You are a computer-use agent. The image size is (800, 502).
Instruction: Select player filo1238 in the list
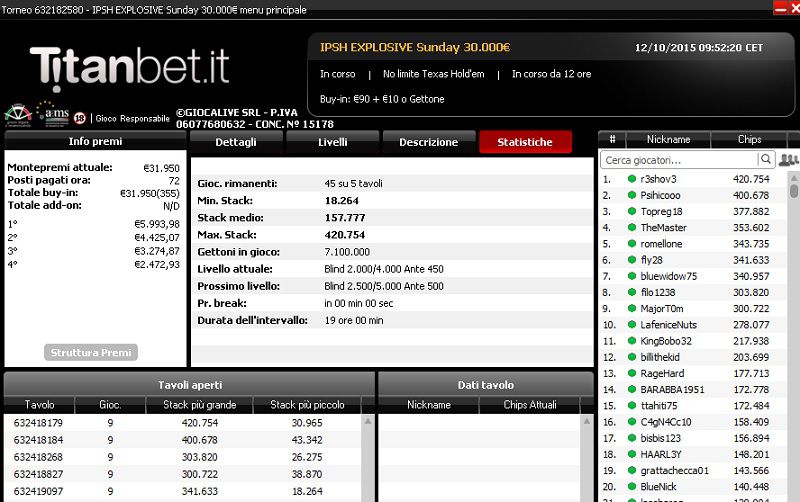coord(693,292)
